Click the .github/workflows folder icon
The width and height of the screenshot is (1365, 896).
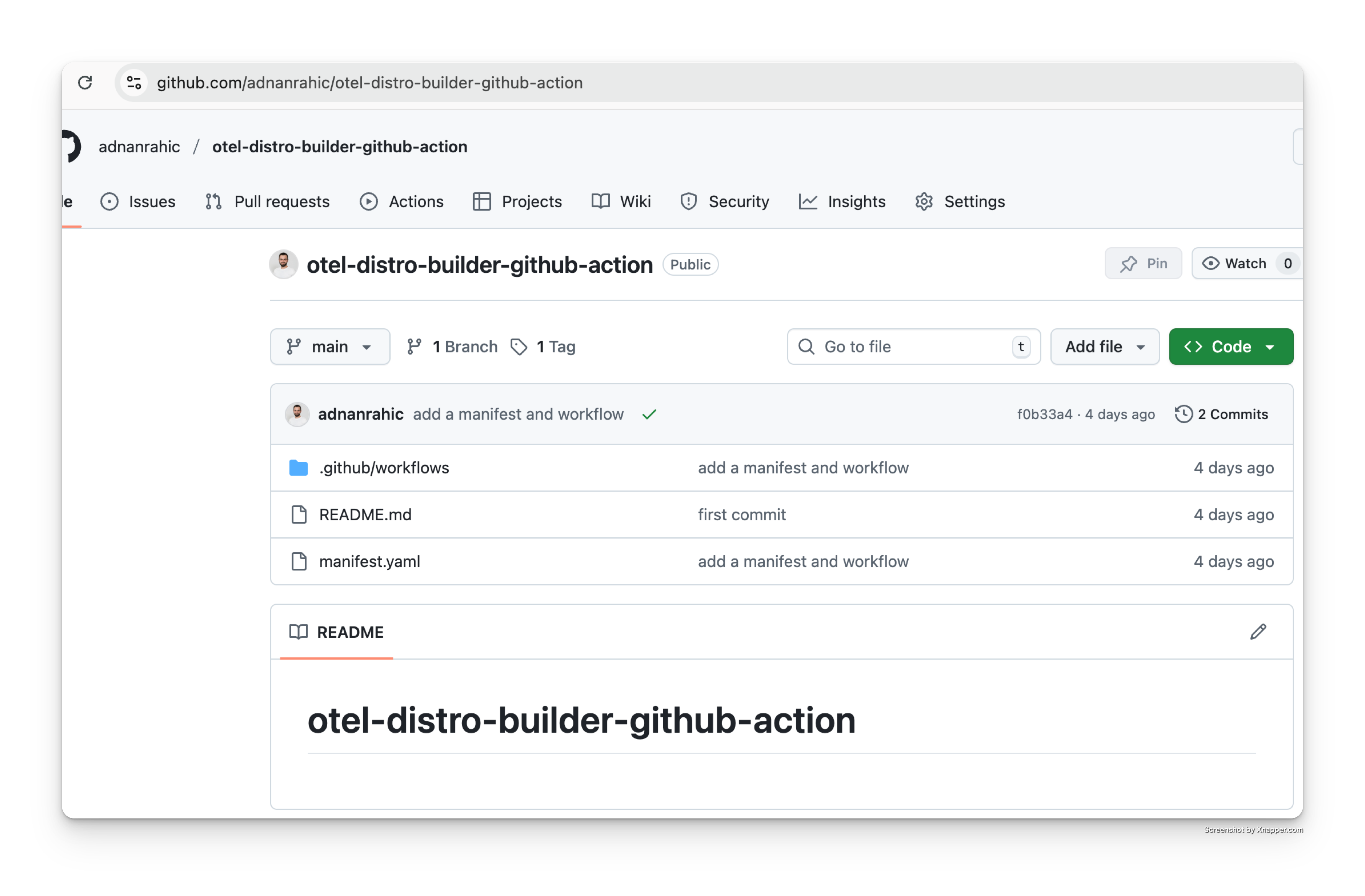click(x=298, y=468)
